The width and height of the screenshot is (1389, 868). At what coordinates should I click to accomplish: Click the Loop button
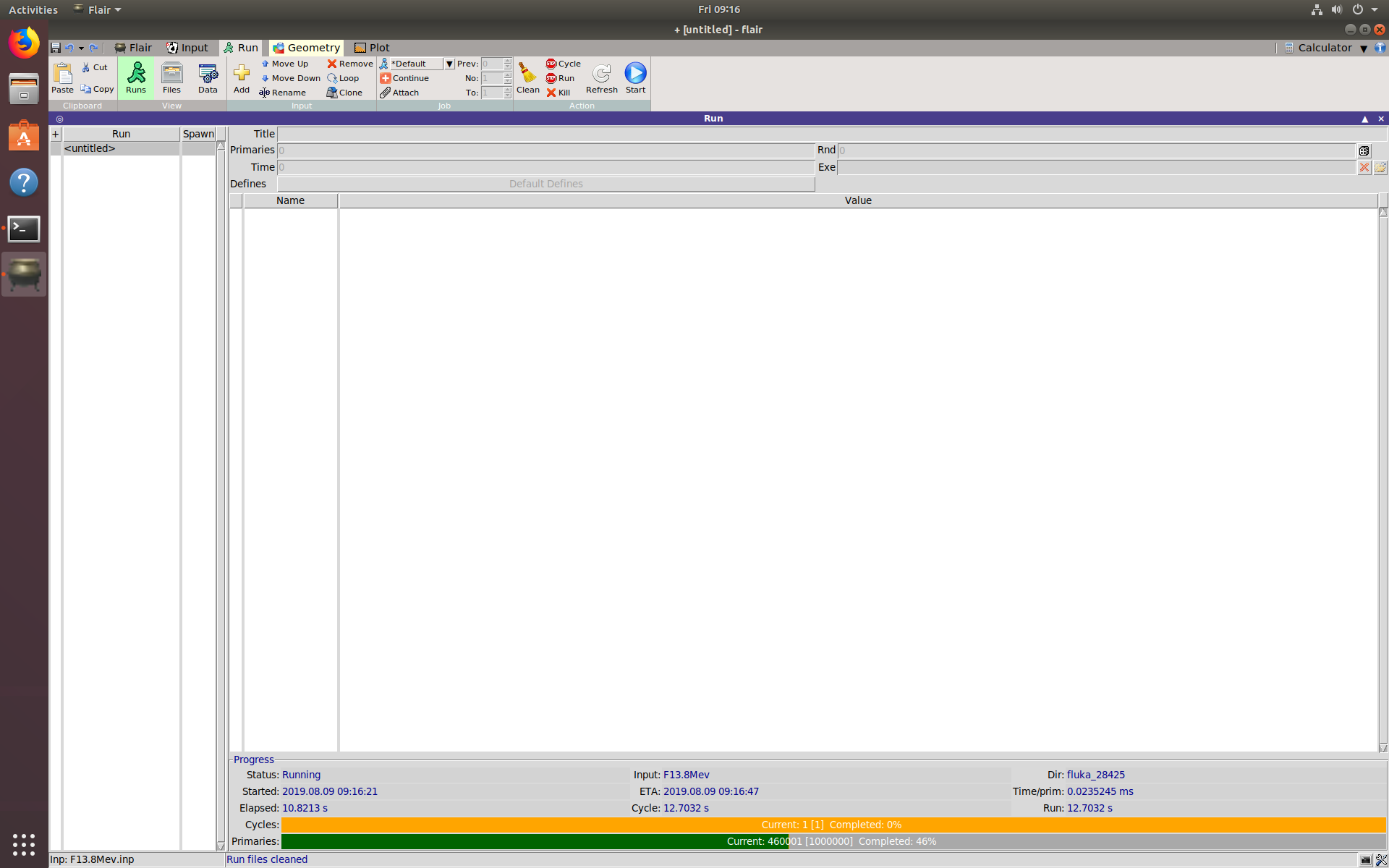pyautogui.click(x=343, y=78)
